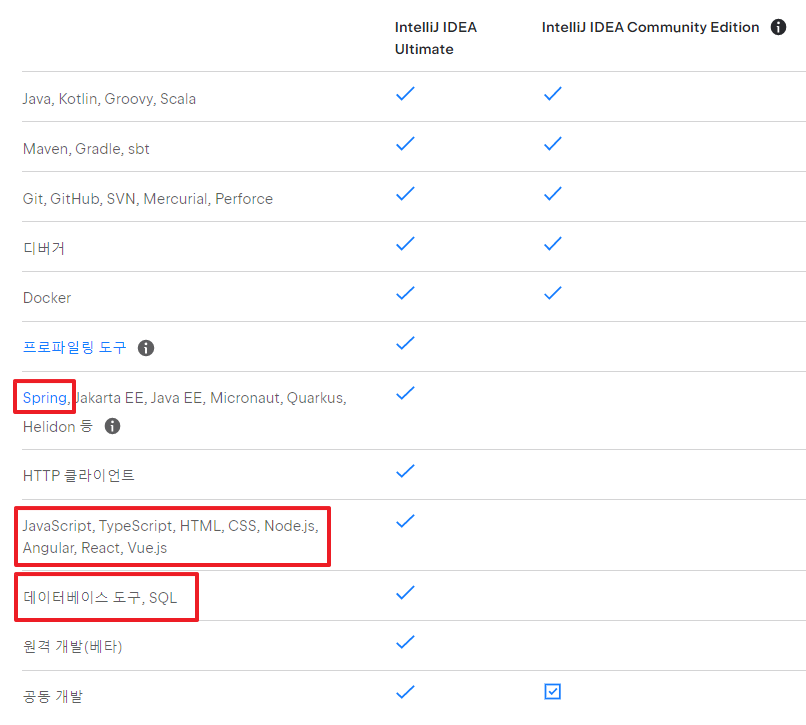The width and height of the screenshot is (806, 725).
Task: Open the 프로파일링 도구 link
Action: tap(75, 347)
